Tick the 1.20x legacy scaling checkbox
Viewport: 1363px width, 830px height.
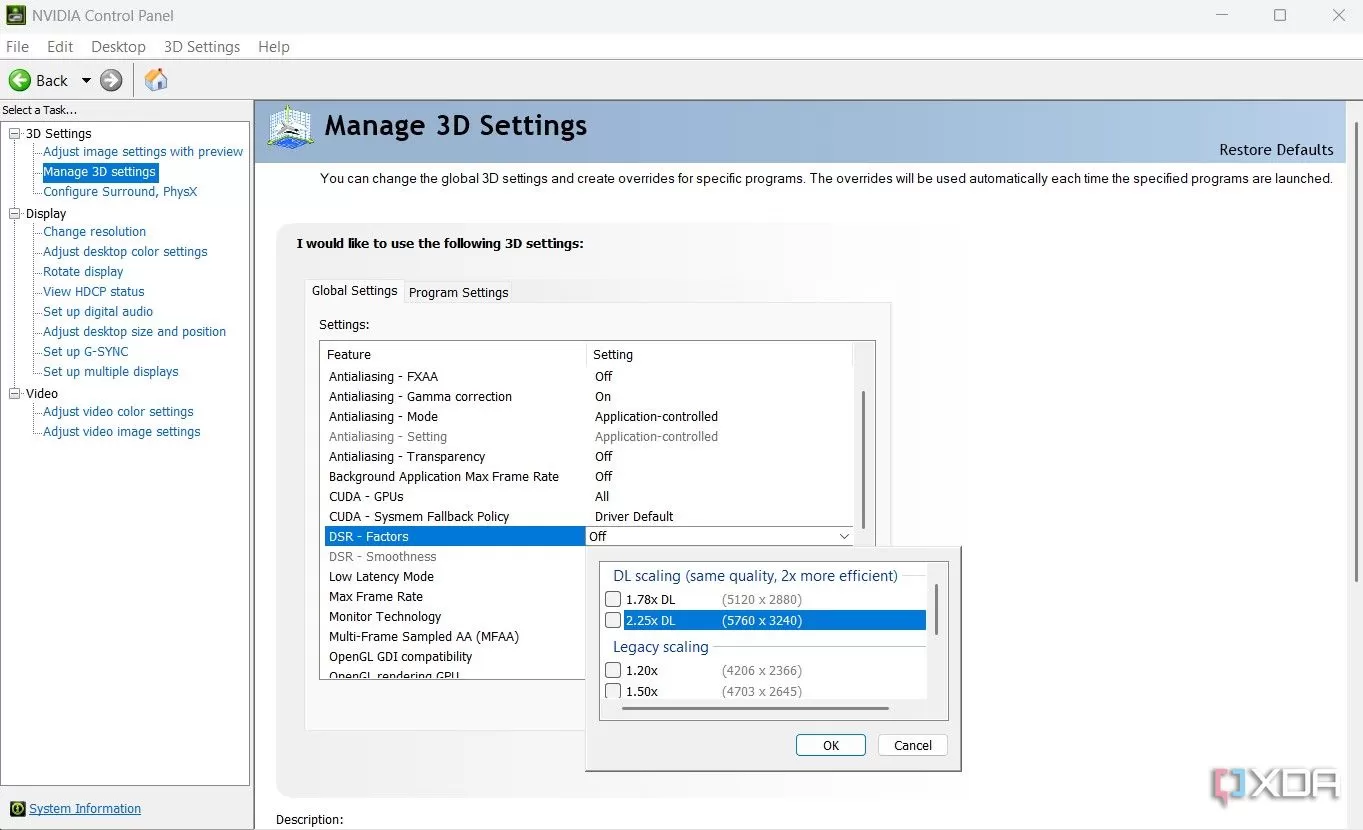coord(613,670)
